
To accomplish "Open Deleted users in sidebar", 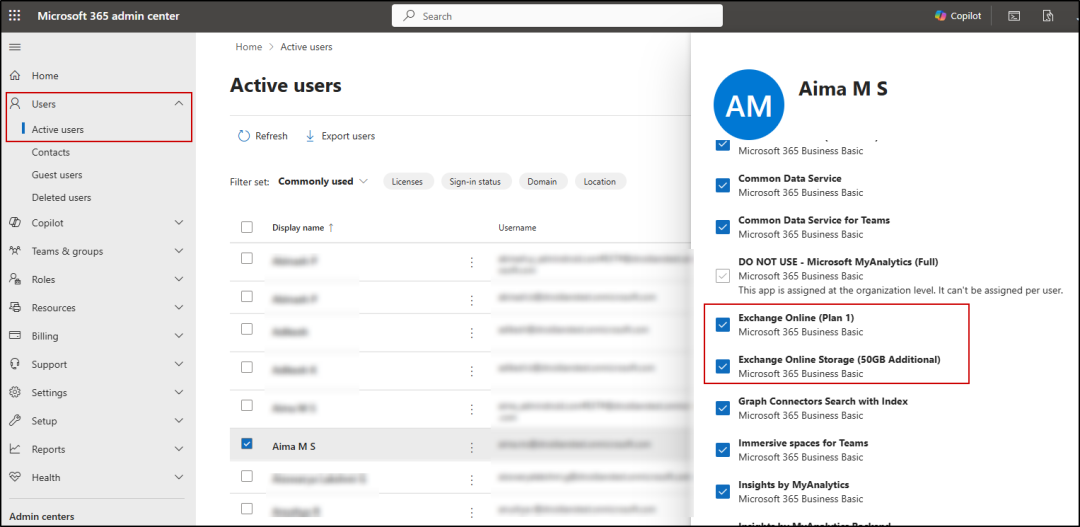I will click(x=61, y=198).
